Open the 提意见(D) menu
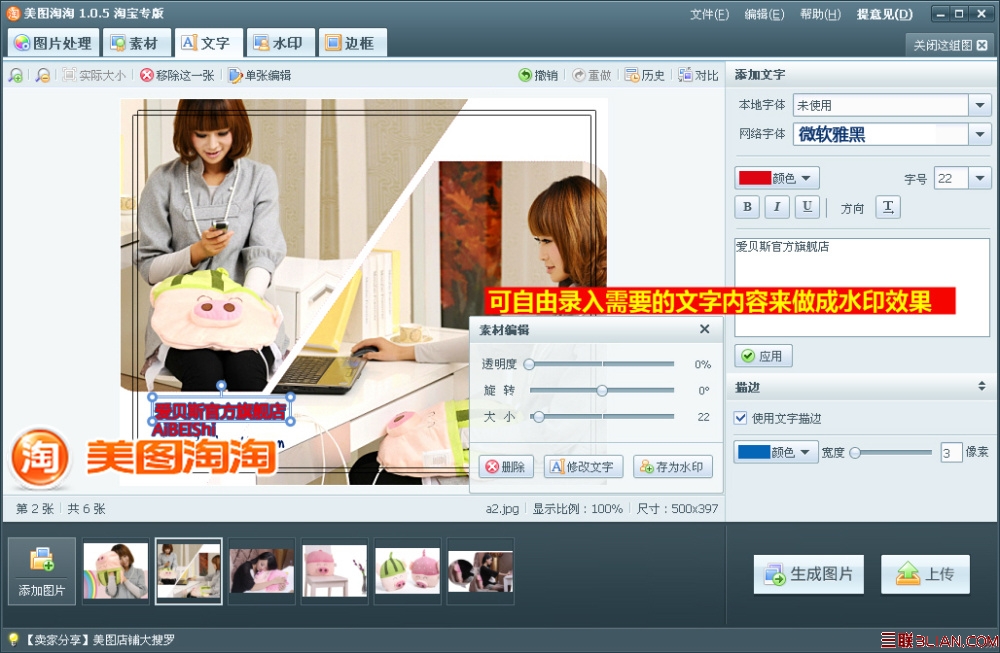 [884, 14]
